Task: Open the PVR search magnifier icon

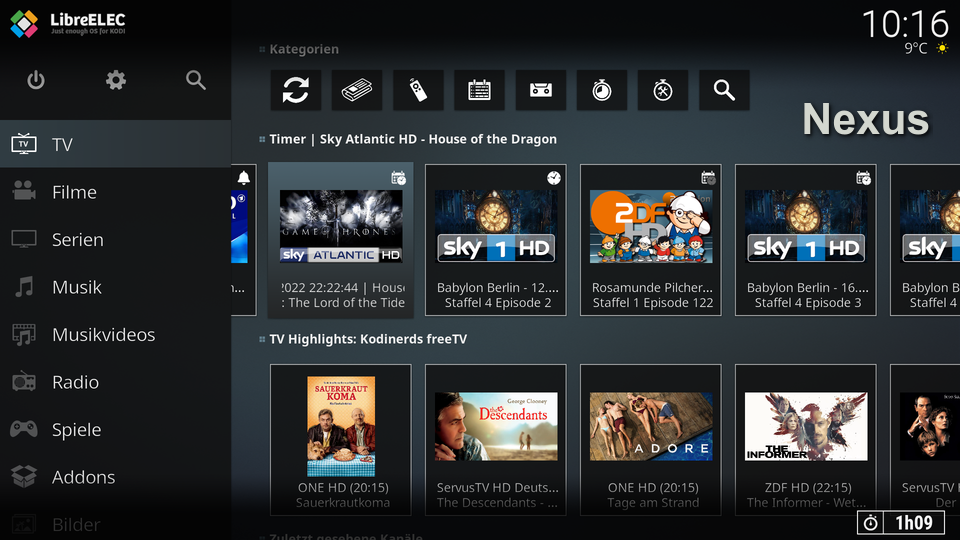Action: pyautogui.click(x=724, y=90)
